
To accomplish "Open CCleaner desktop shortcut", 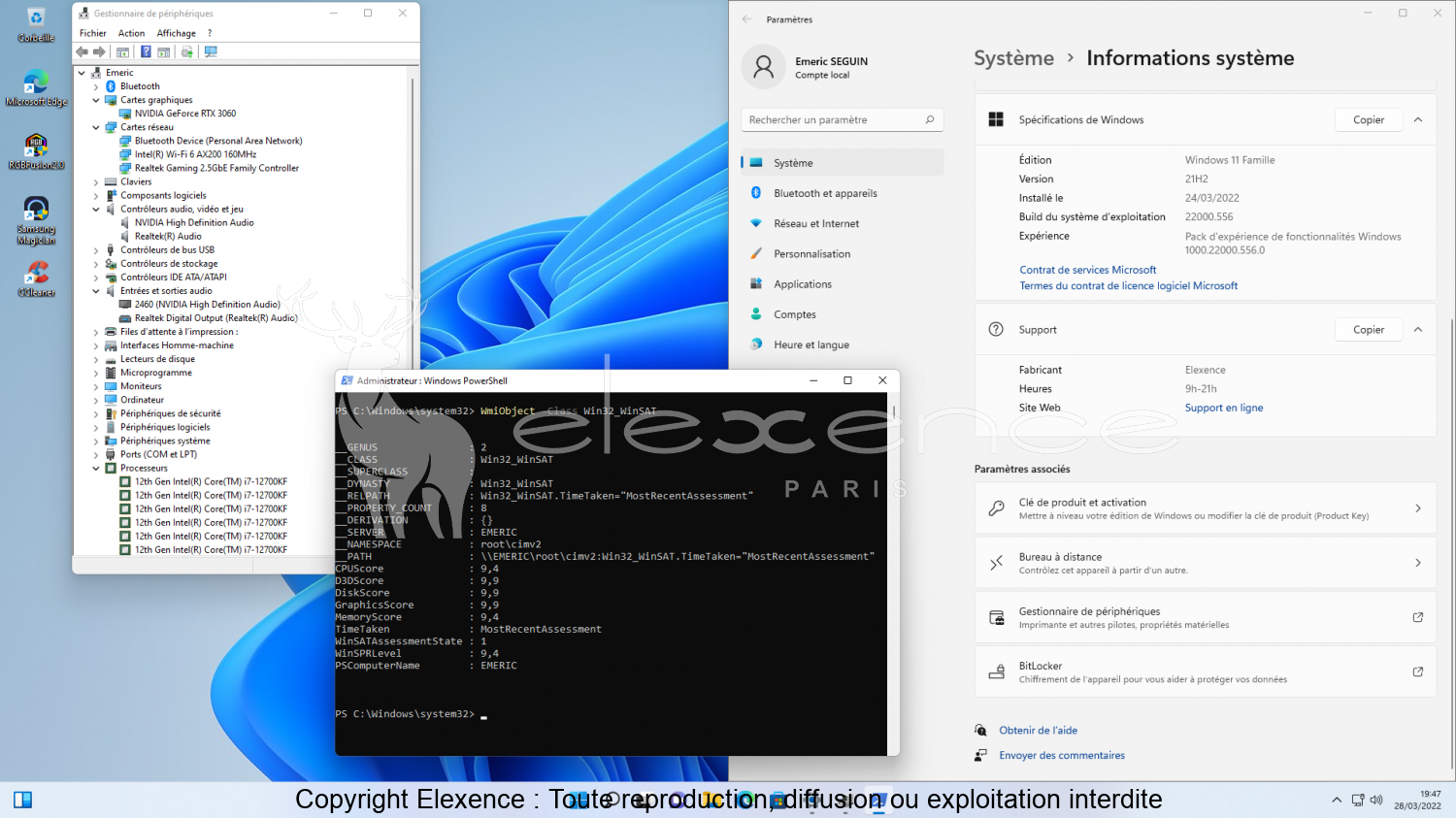I will (x=36, y=278).
